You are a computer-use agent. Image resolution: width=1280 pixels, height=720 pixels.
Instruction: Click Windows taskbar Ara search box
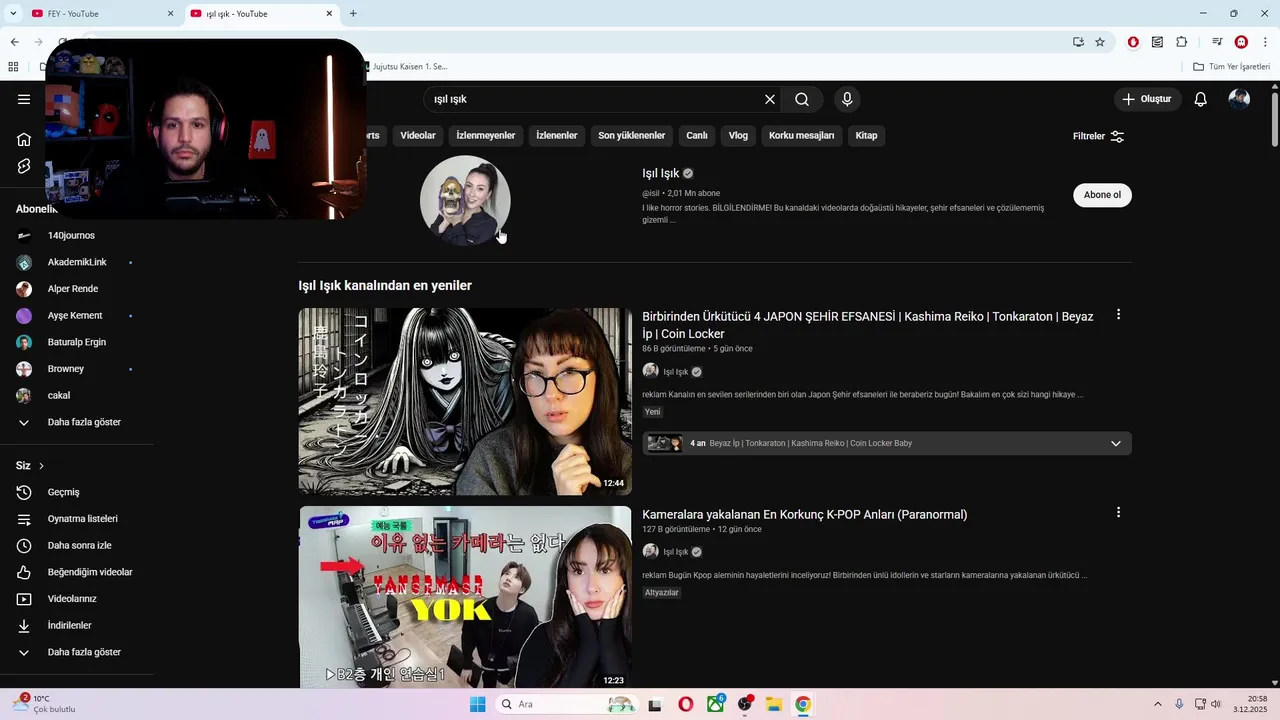tap(565, 704)
